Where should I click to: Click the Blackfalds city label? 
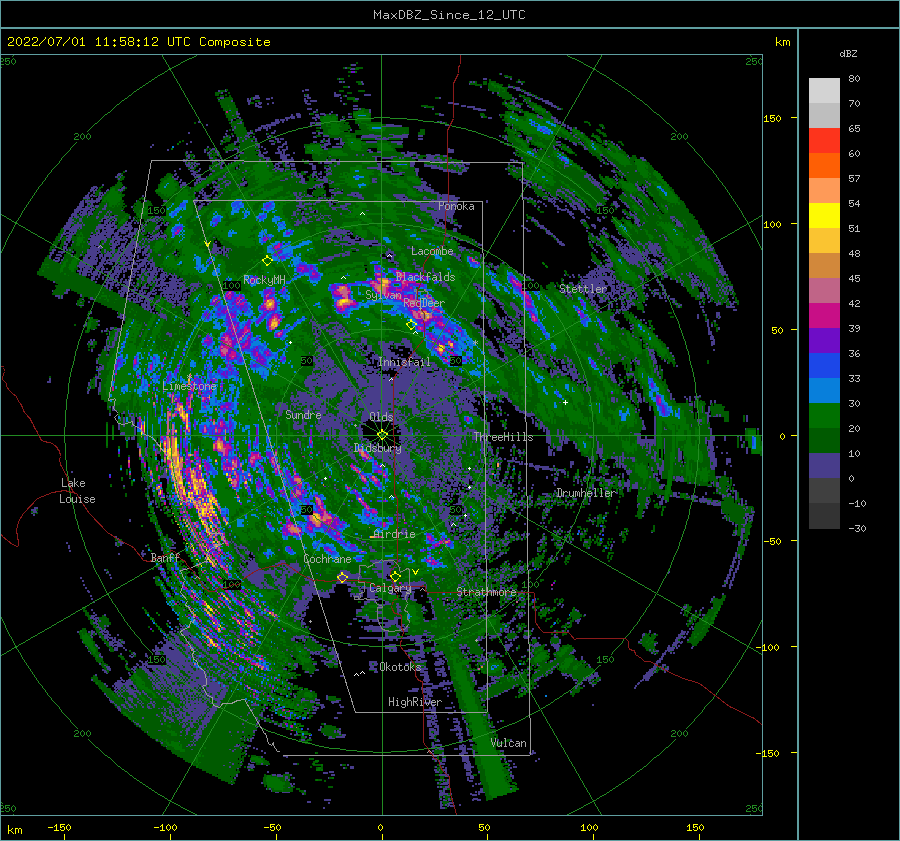point(425,277)
